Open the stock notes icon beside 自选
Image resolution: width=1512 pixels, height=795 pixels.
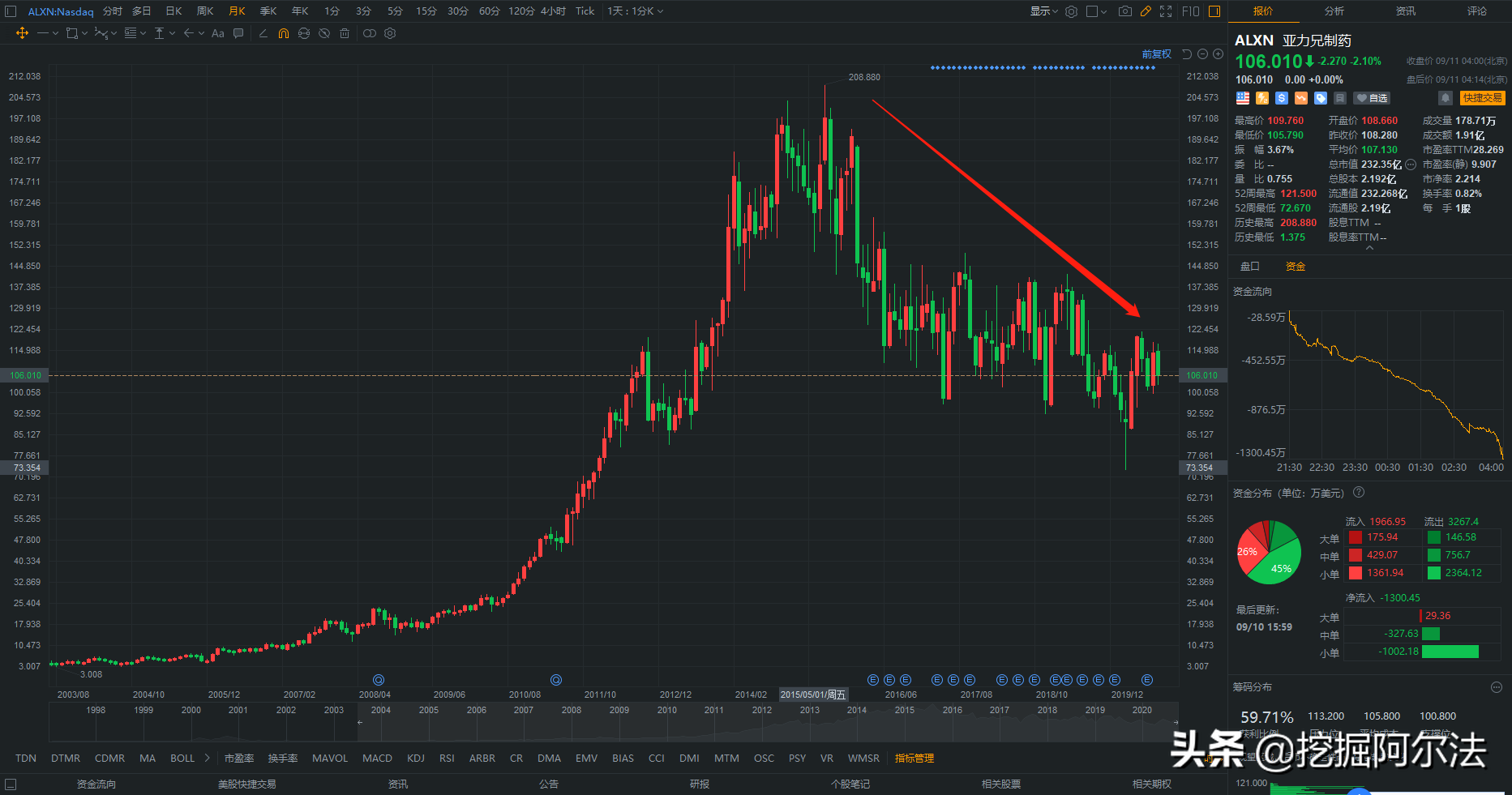coord(1340,98)
